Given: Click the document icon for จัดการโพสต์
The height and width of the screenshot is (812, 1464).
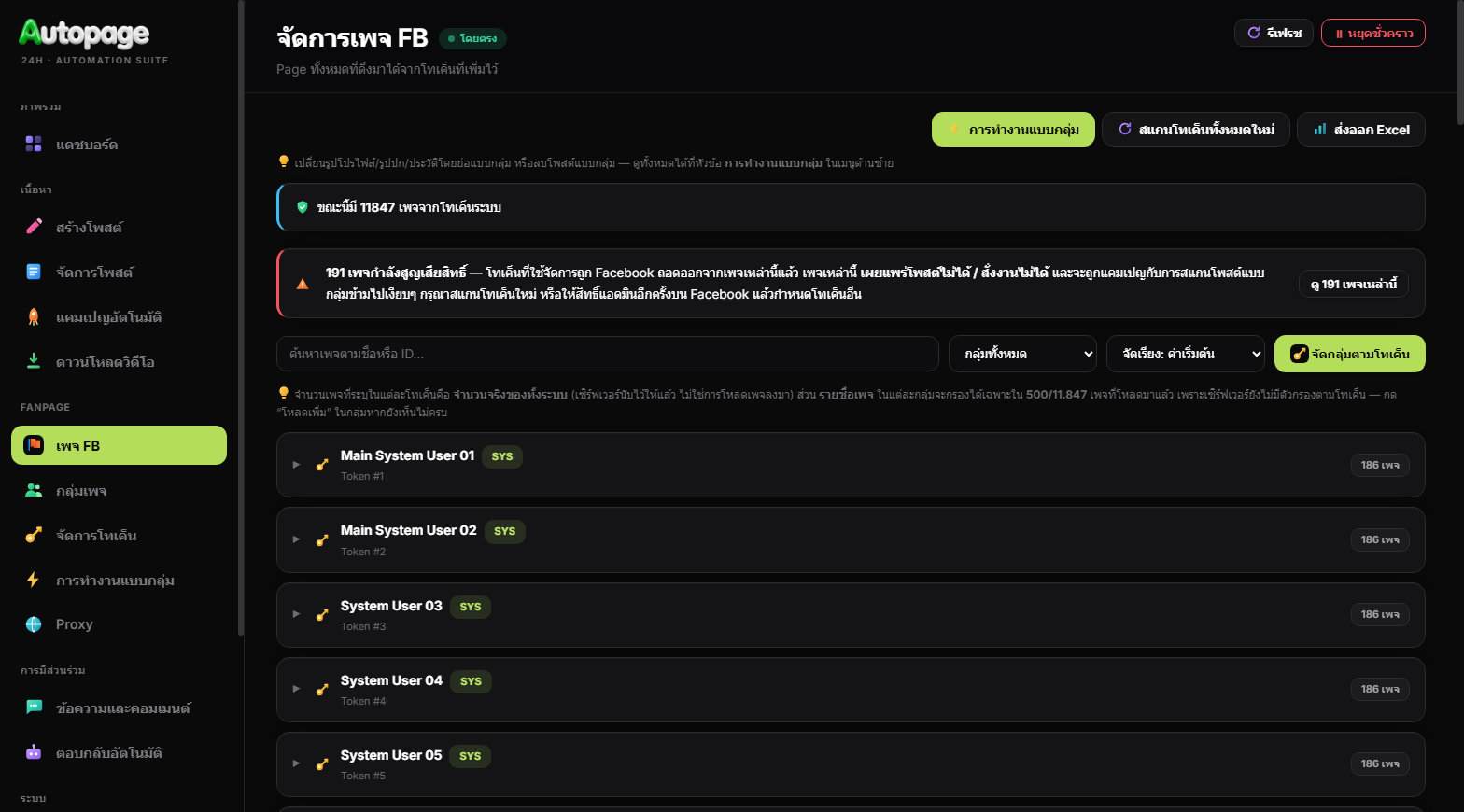Looking at the screenshot, I should point(34,272).
